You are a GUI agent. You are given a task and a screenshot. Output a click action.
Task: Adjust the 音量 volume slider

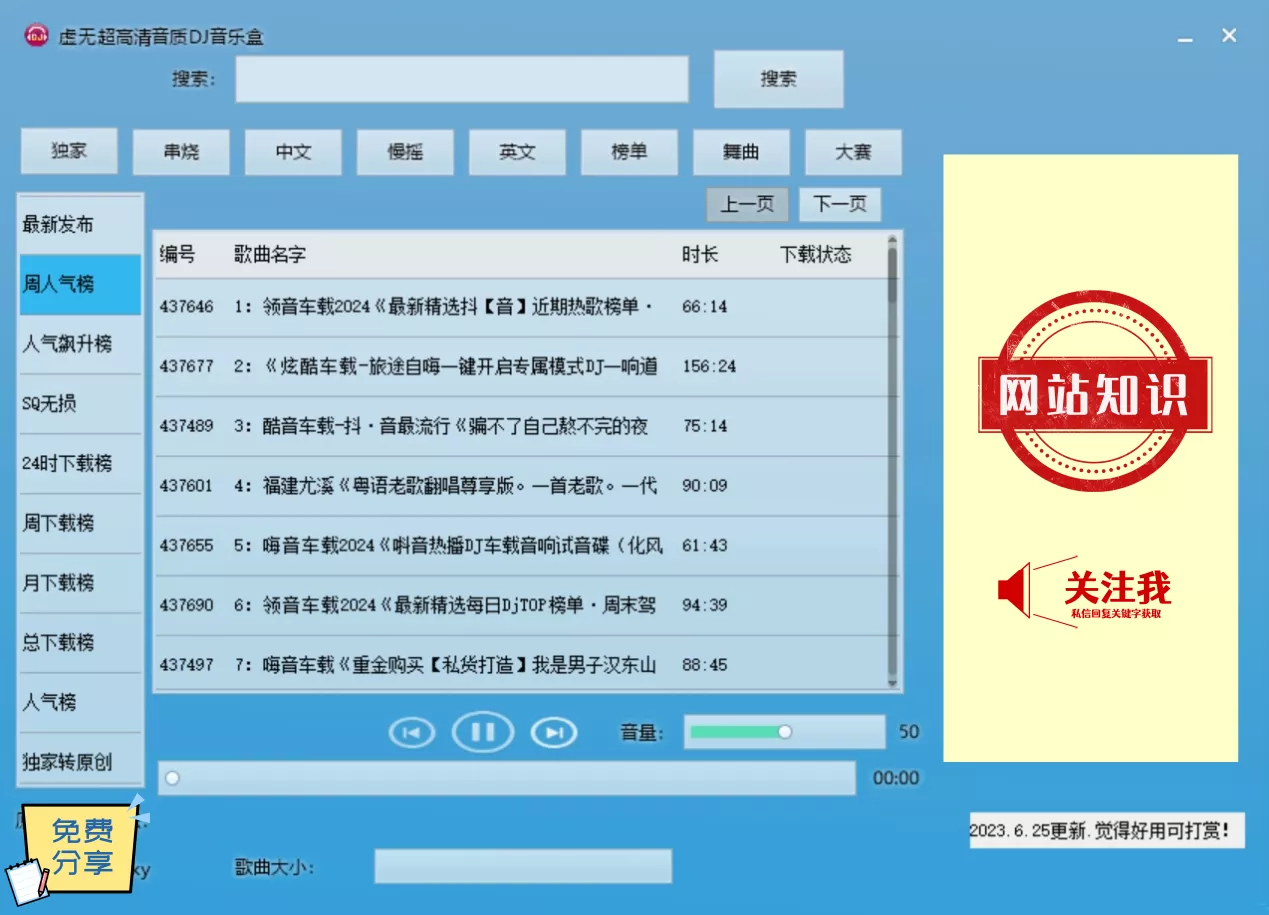784,732
